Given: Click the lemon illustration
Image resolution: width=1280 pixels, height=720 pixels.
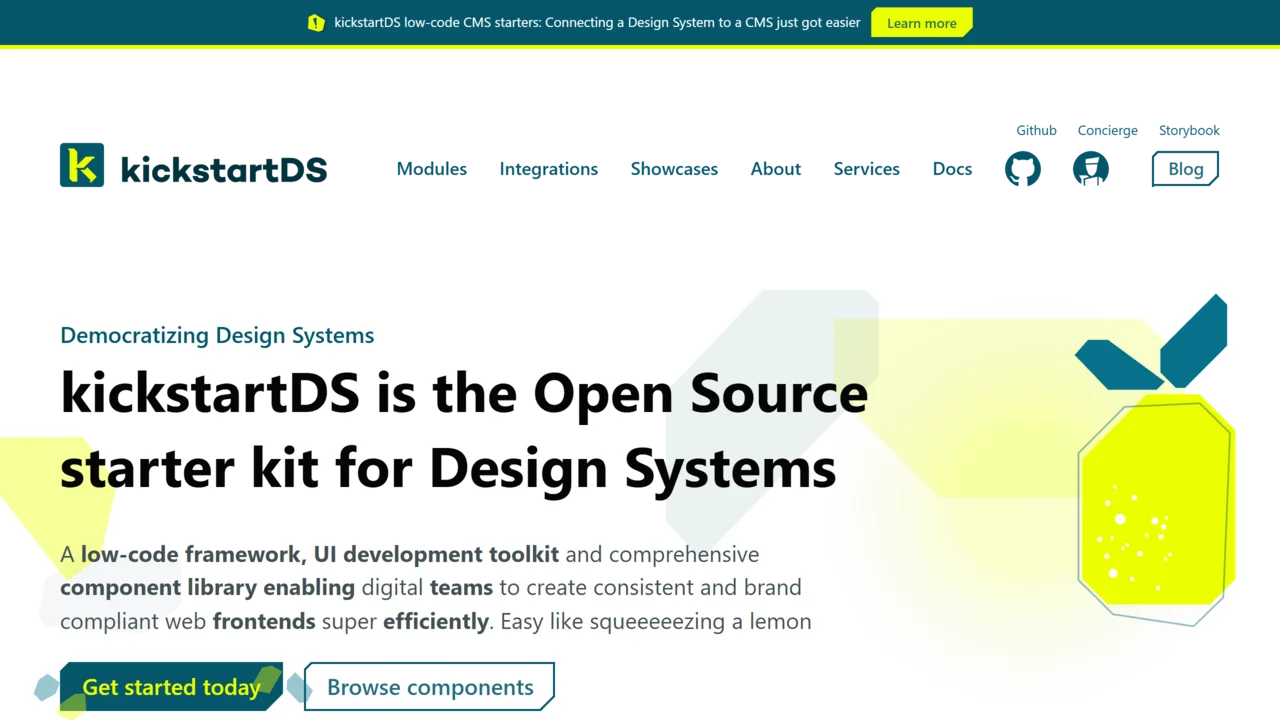Looking at the screenshot, I should [x=1155, y=460].
